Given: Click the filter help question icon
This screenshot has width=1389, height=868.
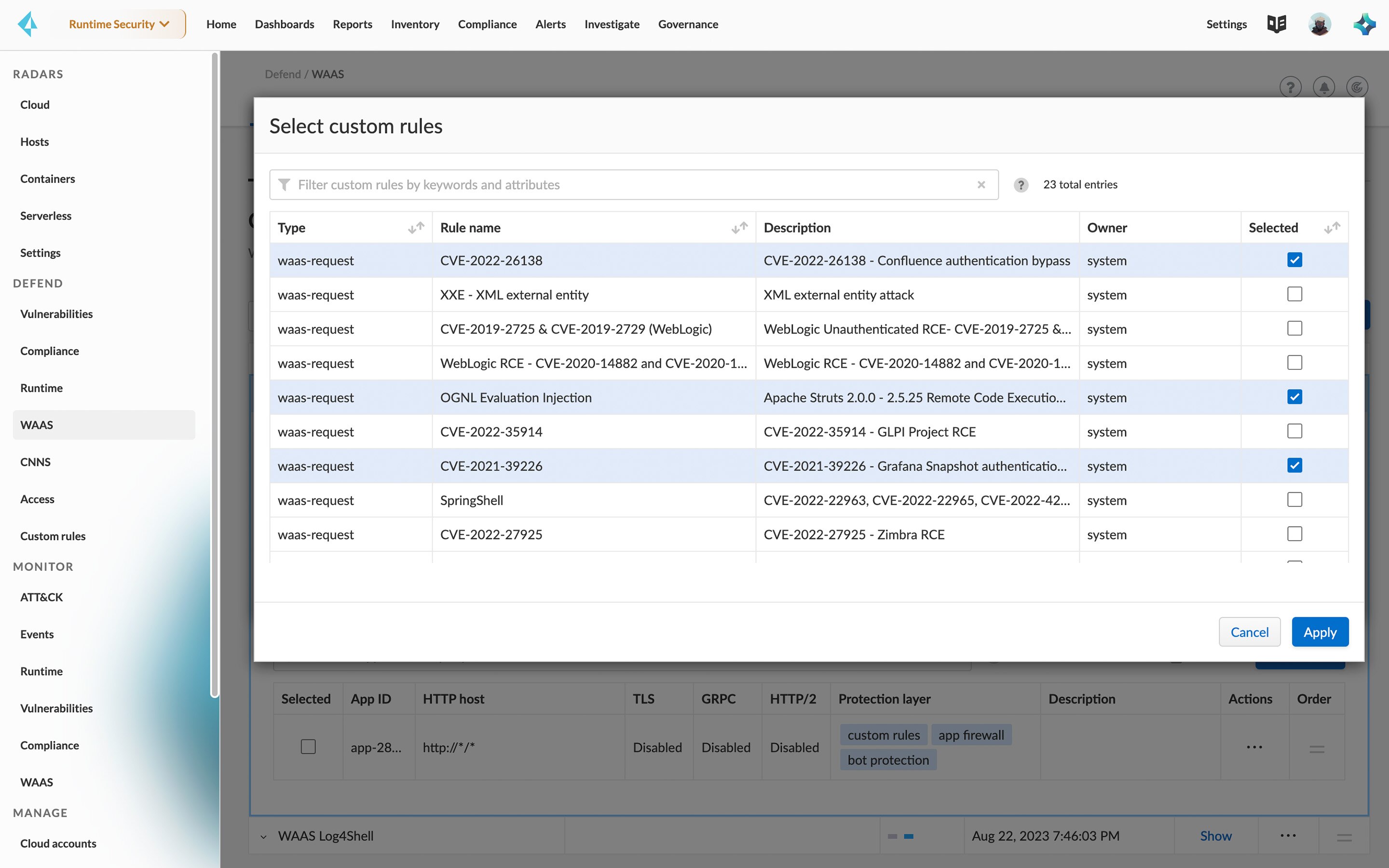Looking at the screenshot, I should [x=1021, y=185].
